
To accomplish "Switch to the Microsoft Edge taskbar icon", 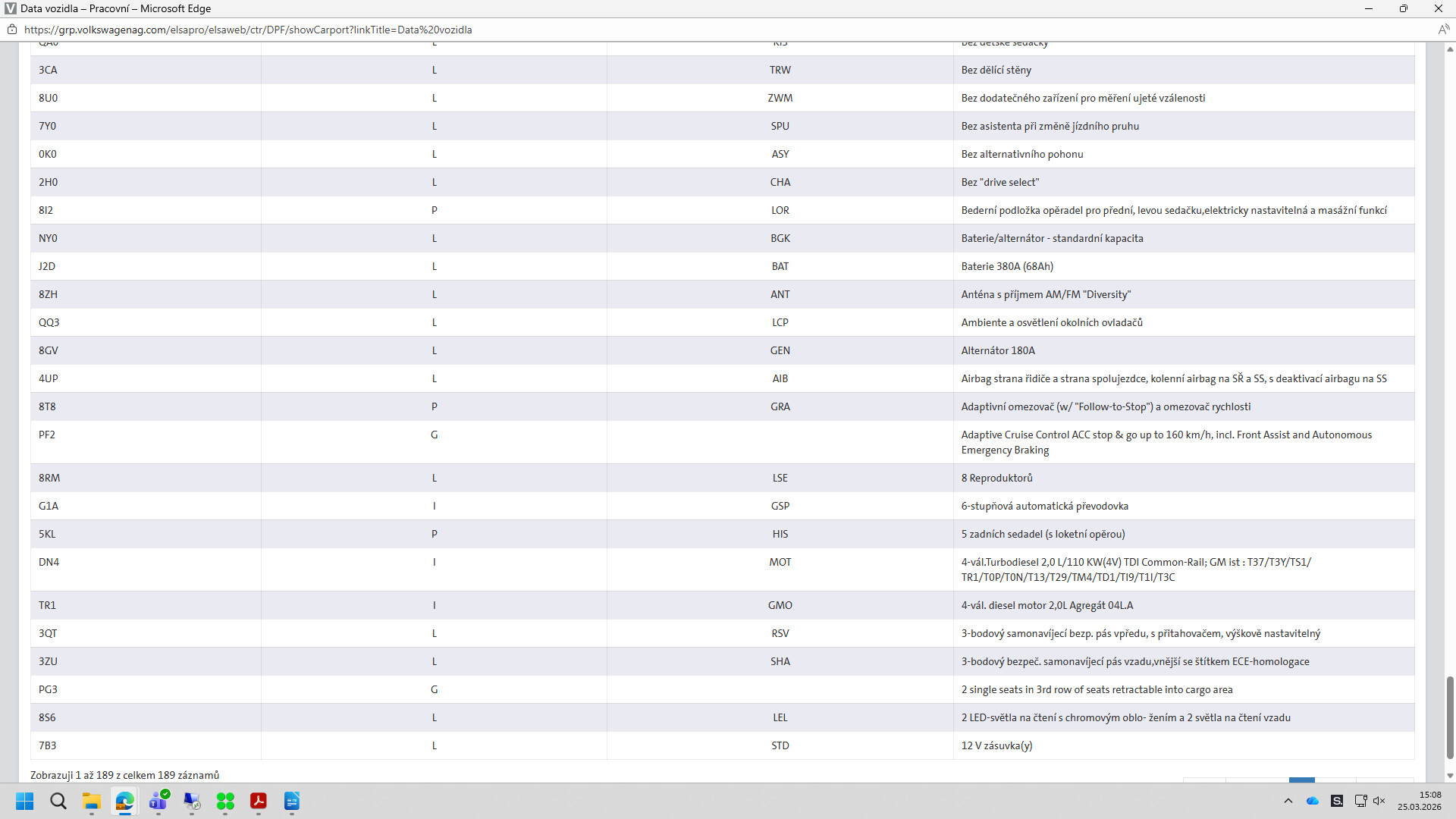I will 125,801.
